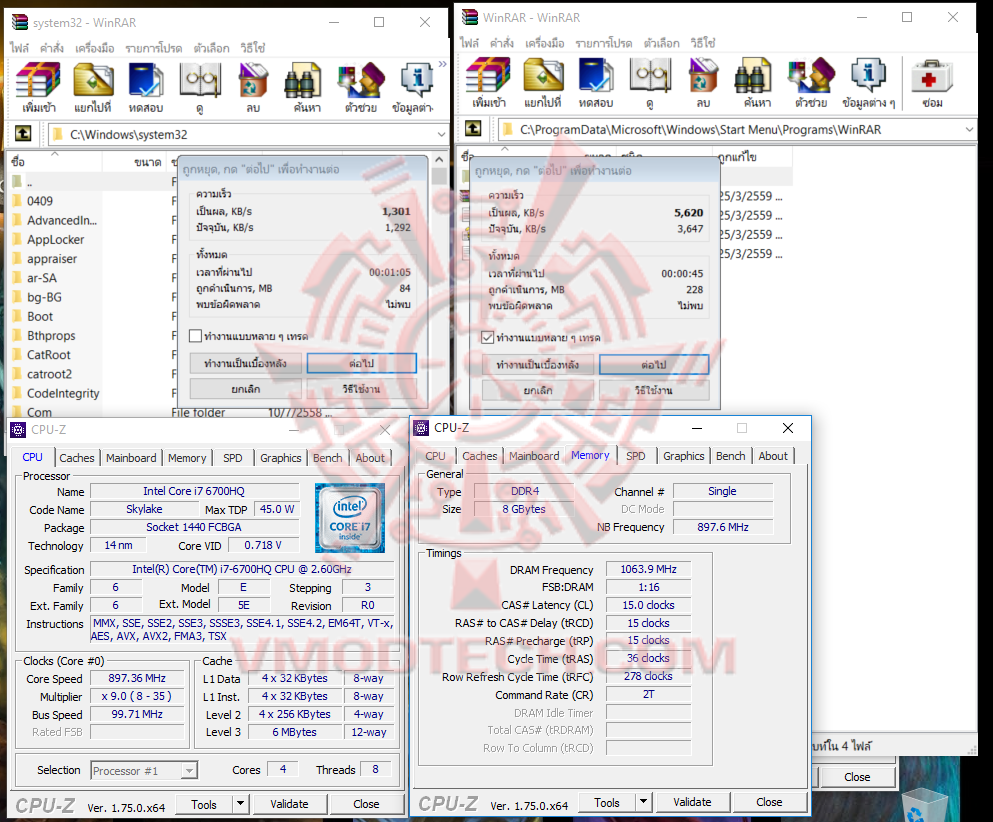Viewport: 993px width, 822px height.
Task: Click Name column header in system32 WinRAR
Action: click(54, 161)
